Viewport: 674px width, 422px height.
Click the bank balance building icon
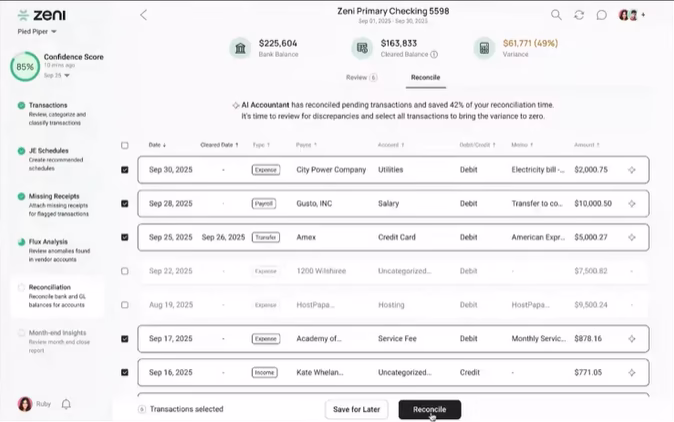(x=240, y=48)
